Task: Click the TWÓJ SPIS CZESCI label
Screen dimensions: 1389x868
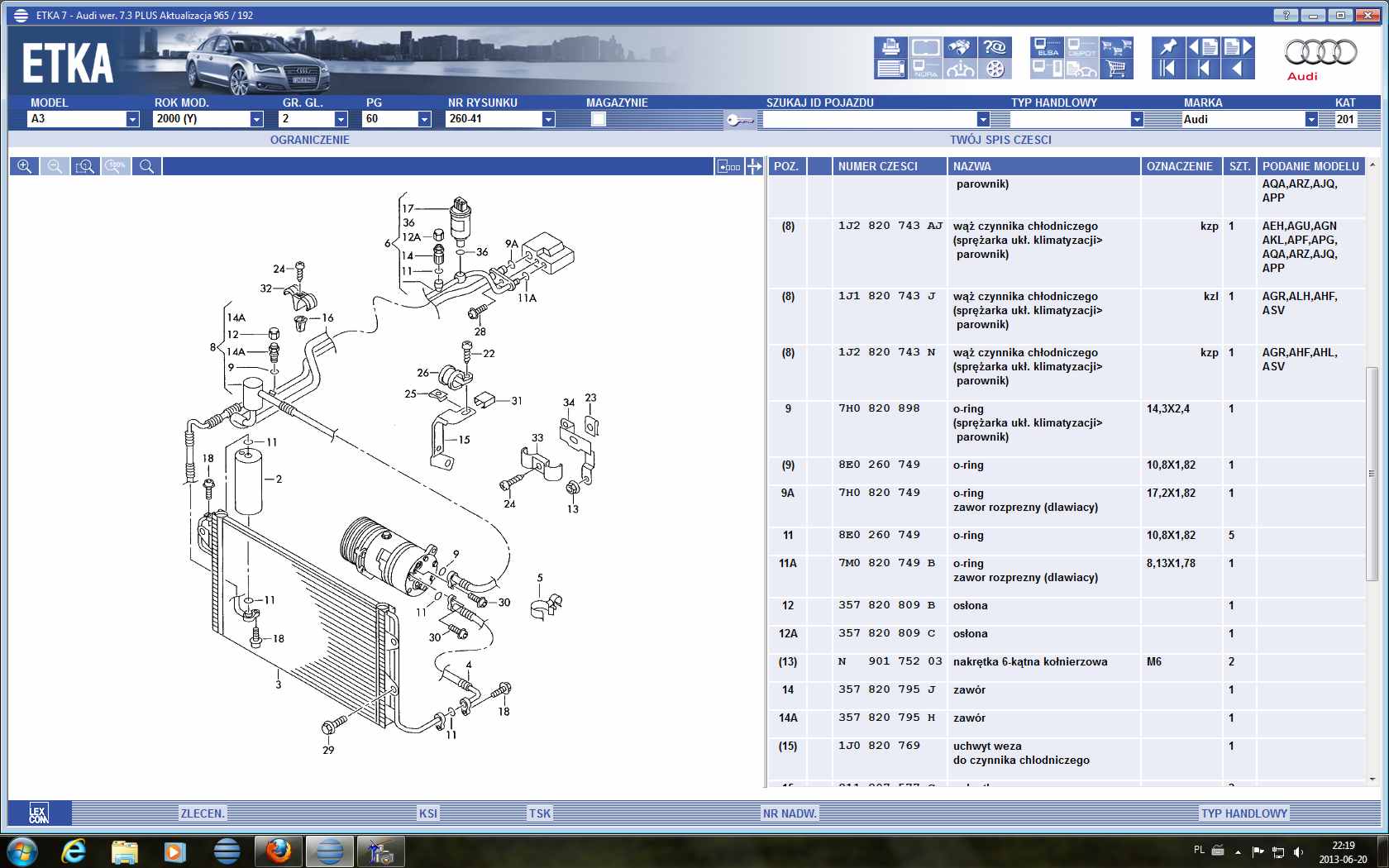Action: pyautogui.click(x=1000, y=140)
